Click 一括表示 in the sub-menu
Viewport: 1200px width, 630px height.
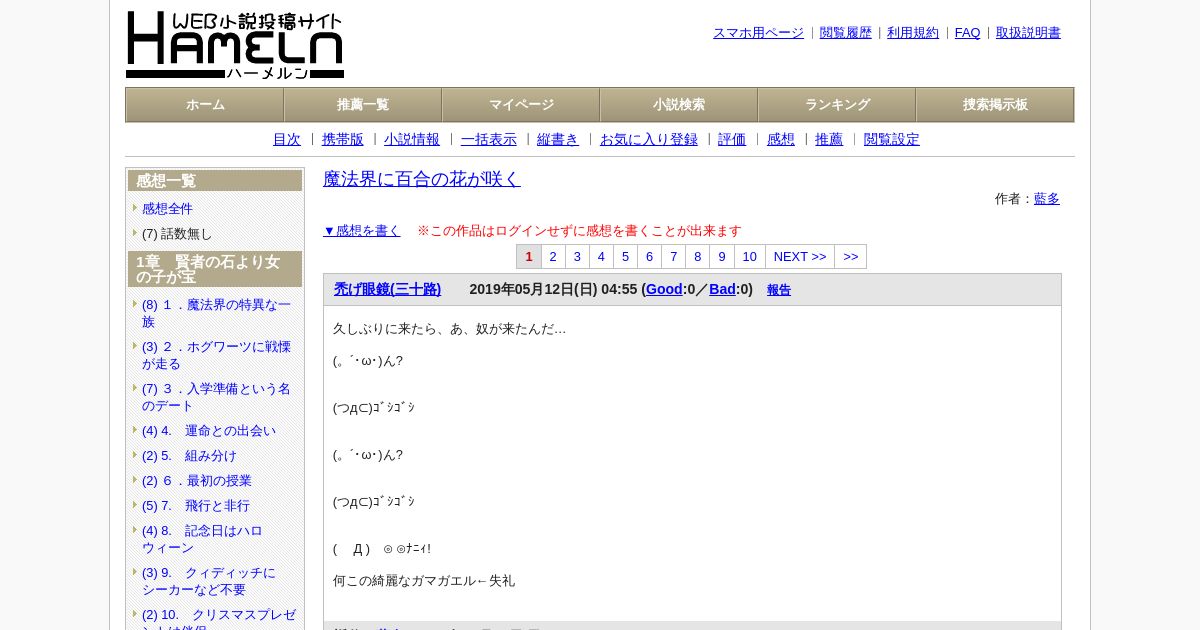point(489,140)
